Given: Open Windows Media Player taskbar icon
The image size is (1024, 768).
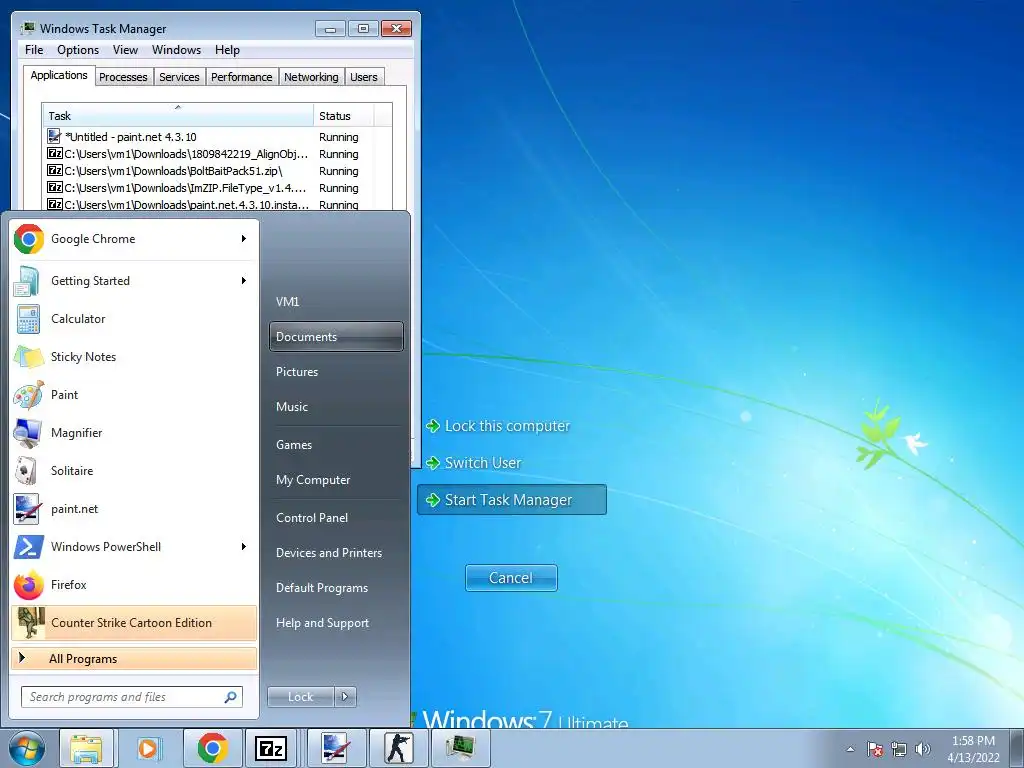Looking at the screenshot, I should point(148,748).
